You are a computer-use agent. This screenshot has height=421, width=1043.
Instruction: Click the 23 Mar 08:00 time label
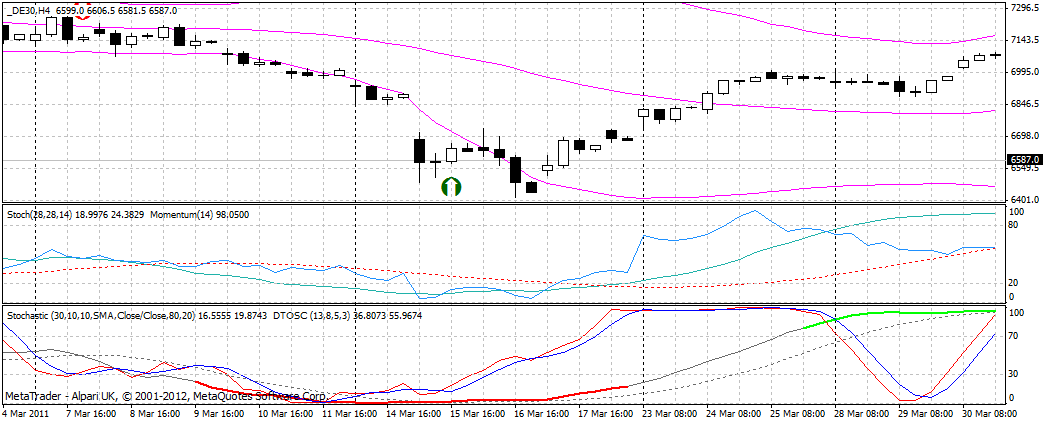tap(671, 413)
